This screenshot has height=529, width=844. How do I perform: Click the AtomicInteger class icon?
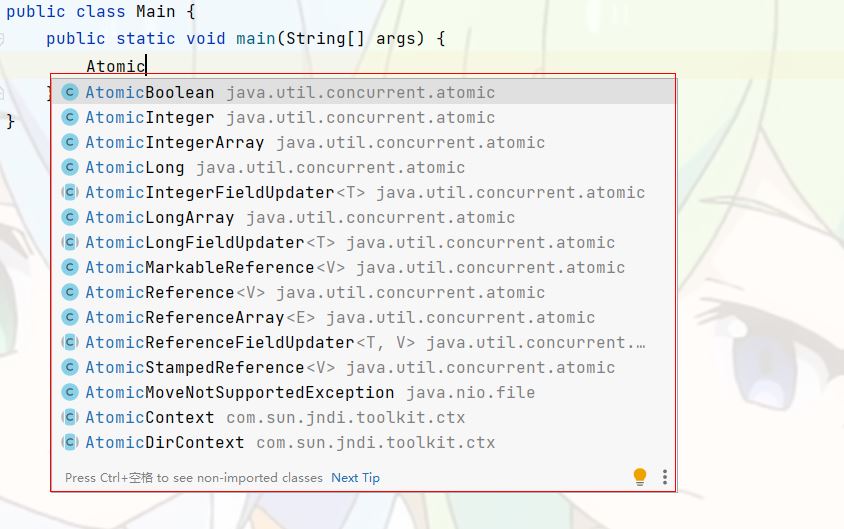point(69,117)
